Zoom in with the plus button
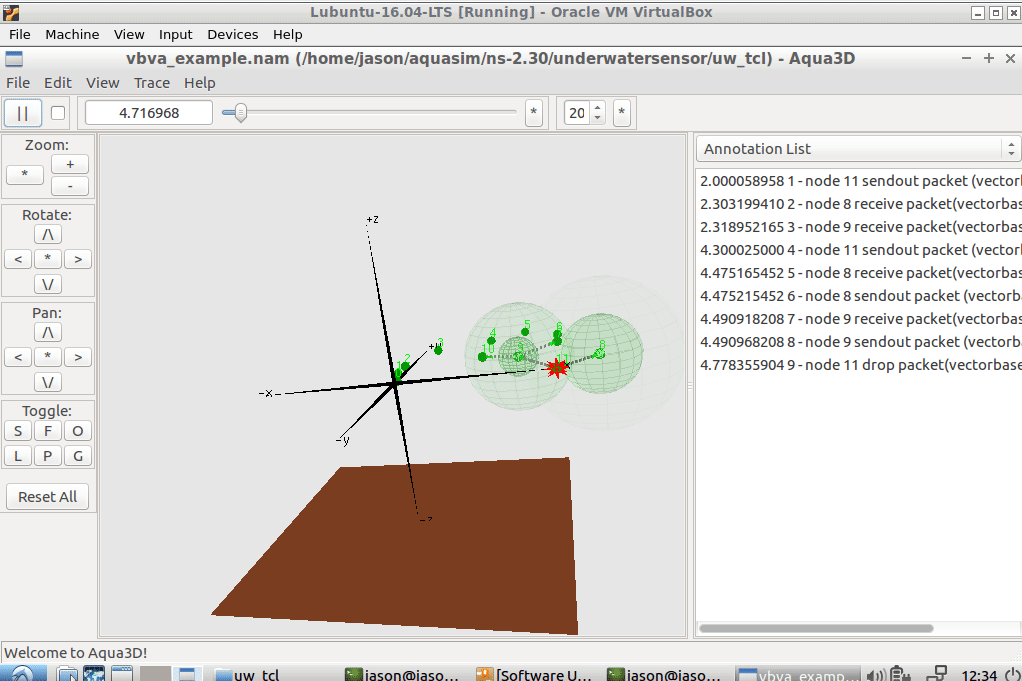 click(x=70, y=164)
